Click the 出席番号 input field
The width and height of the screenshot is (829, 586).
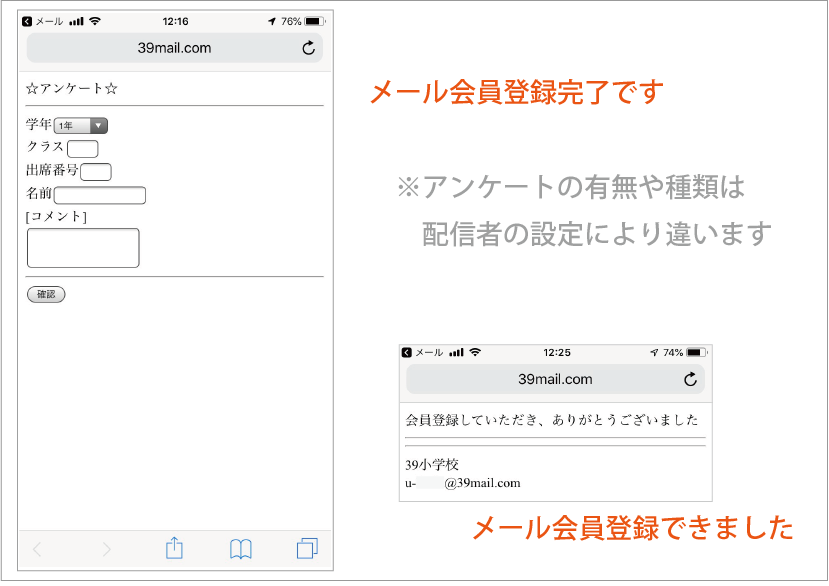[x=95, y=172]
